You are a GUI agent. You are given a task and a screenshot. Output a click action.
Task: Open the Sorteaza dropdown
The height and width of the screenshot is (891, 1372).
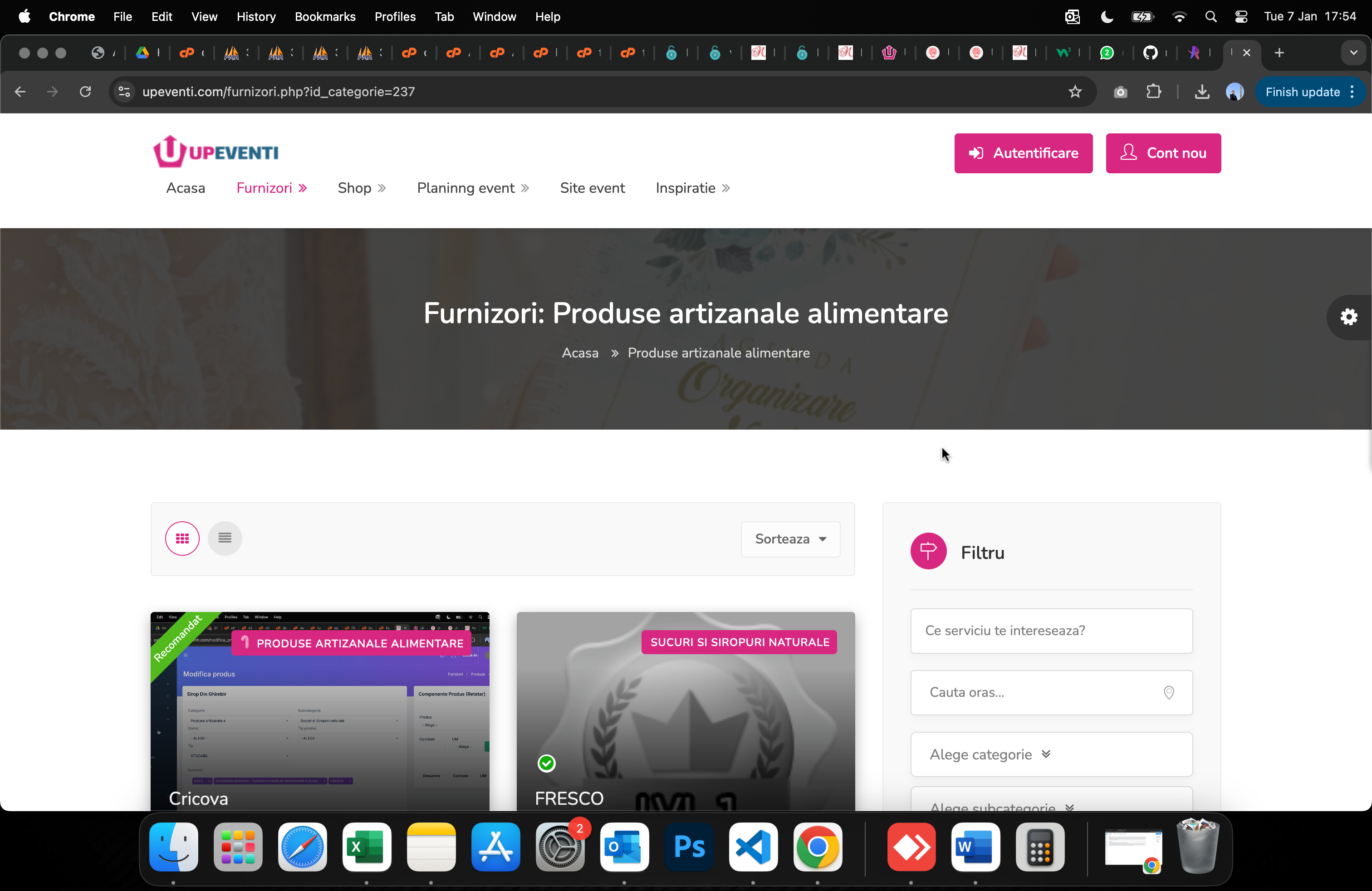pyautogui.click(x=790, y=539)
